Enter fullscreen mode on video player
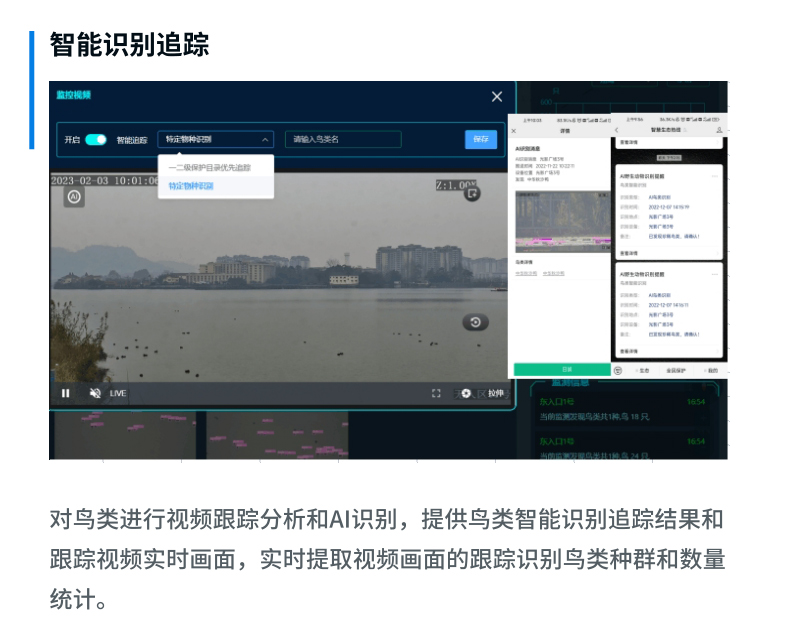Screen dimensions: 790x628 click(436, 393)
